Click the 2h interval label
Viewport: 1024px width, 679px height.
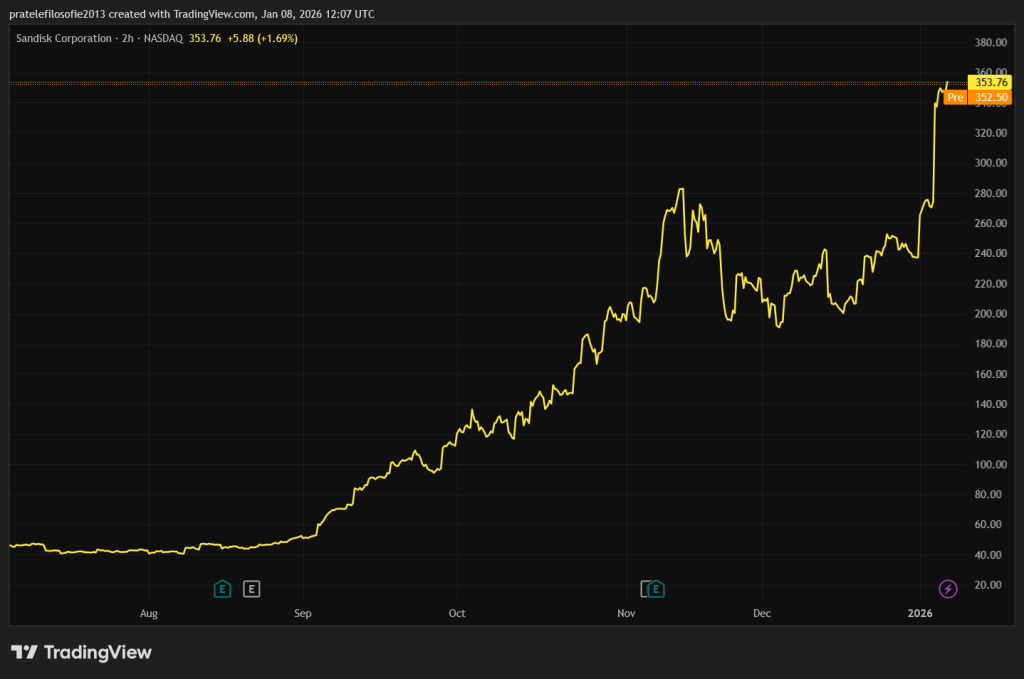click(127, 38)
